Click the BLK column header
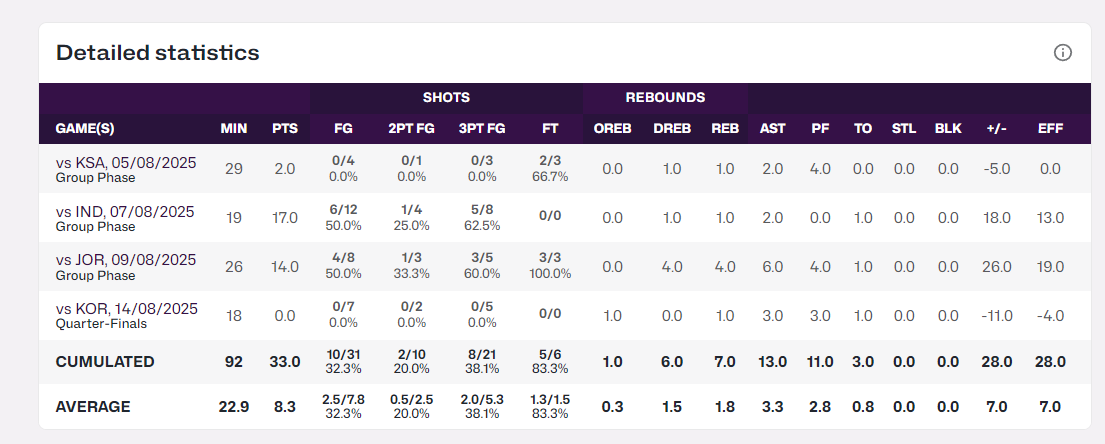This screenshot has height=444, width=1105. coord(947,128)
